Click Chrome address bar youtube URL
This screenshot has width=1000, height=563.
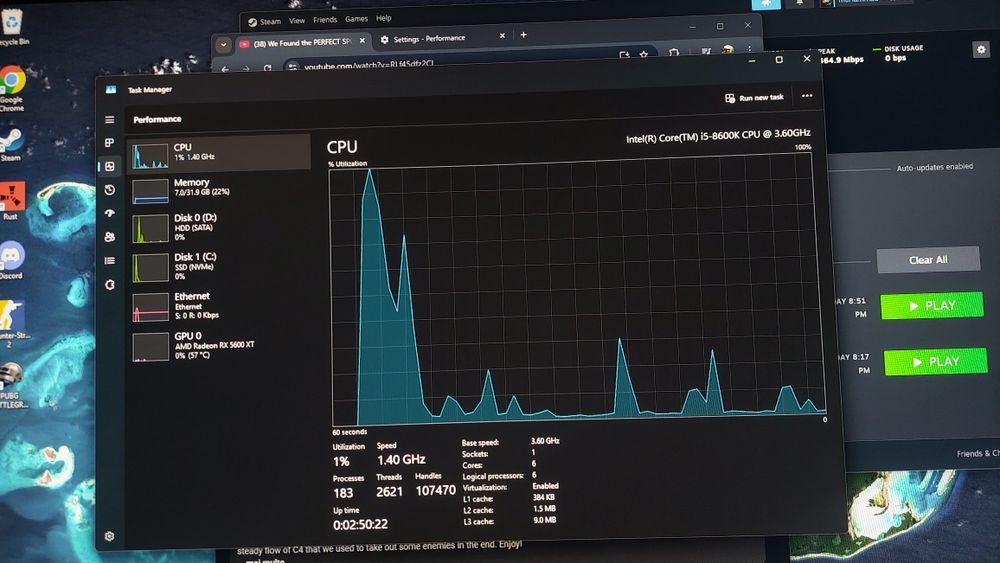coord(370,65)
